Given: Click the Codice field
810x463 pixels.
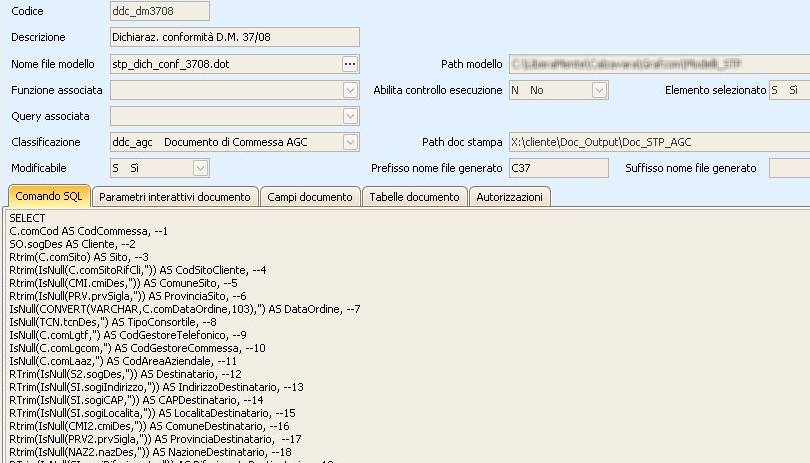Looking at the screenshot, I should click(x=159, y=11).
